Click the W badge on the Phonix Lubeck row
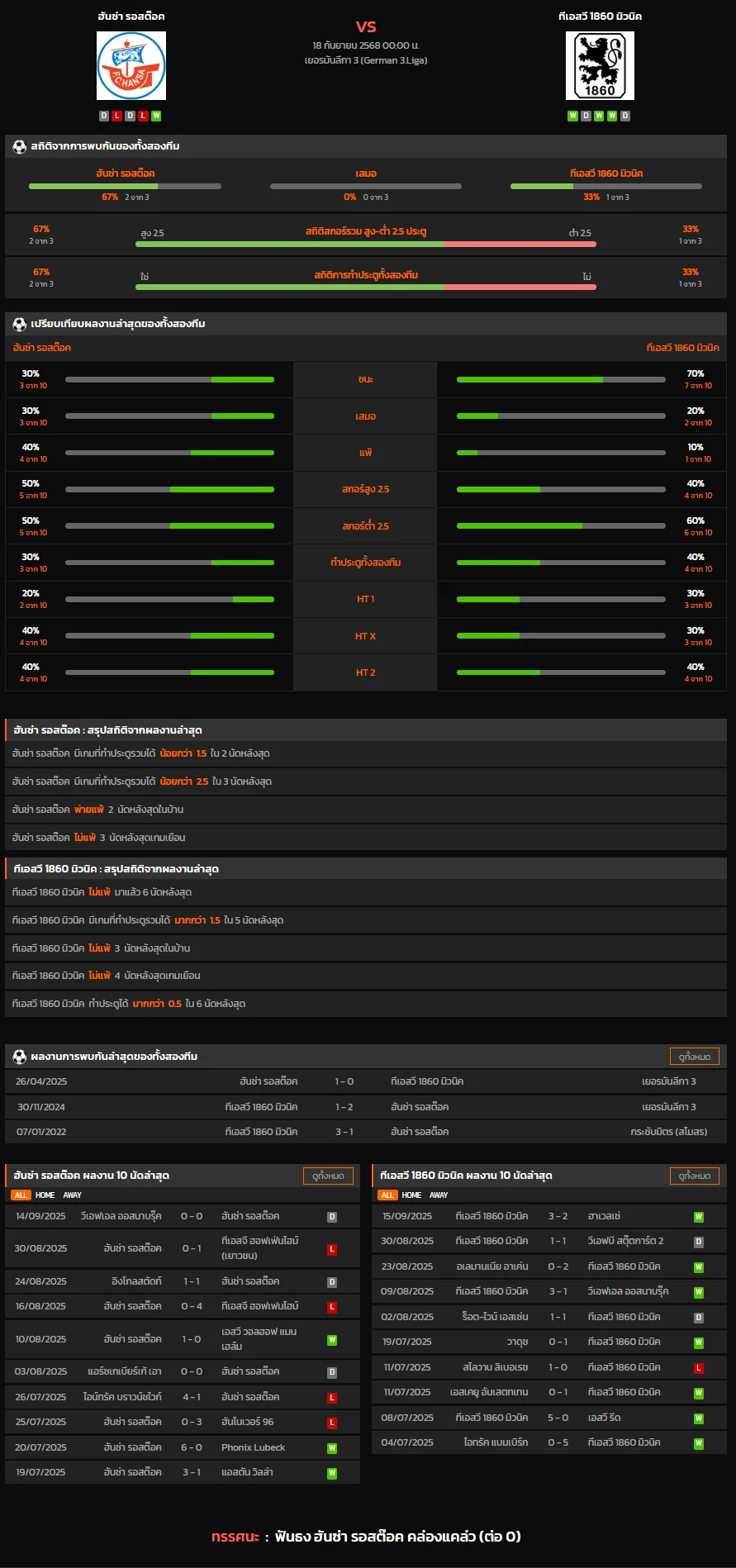This screenshot has height=1568, width=736. (x=332, y=1448)
